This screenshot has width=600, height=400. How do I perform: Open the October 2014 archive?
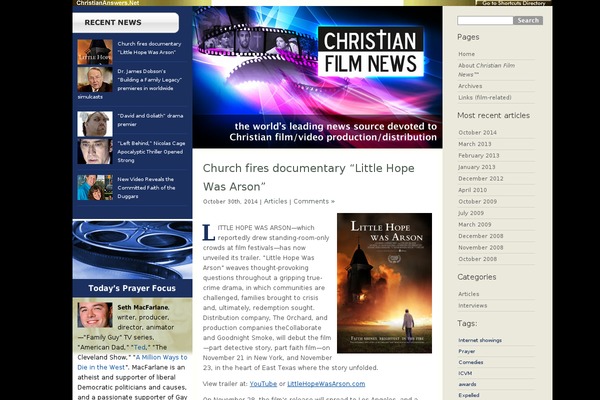[477, 132]
